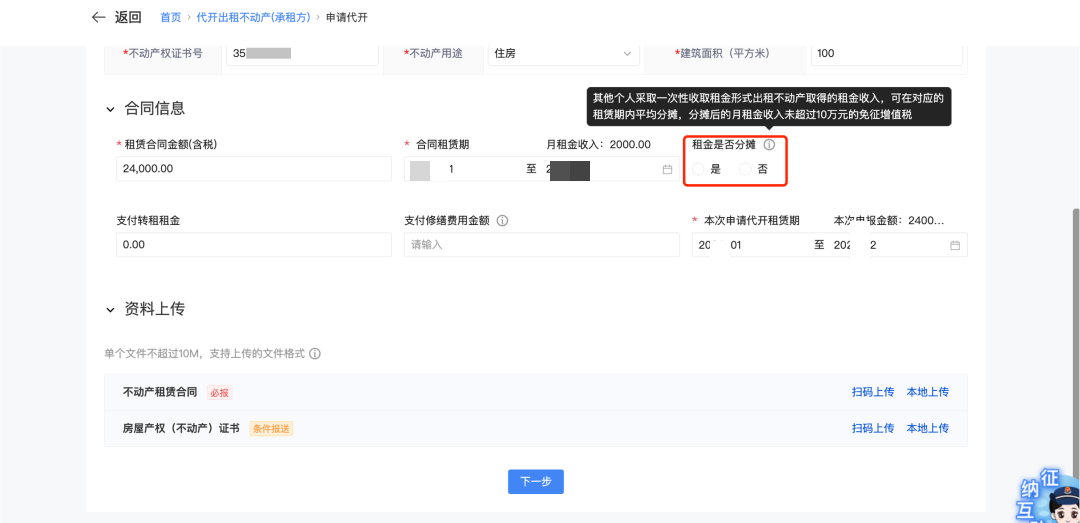Viewport: 1080px width, 523px height.
Task: Click the 房屋产权(不动产)证书 row label
Action: click(181, 428)
